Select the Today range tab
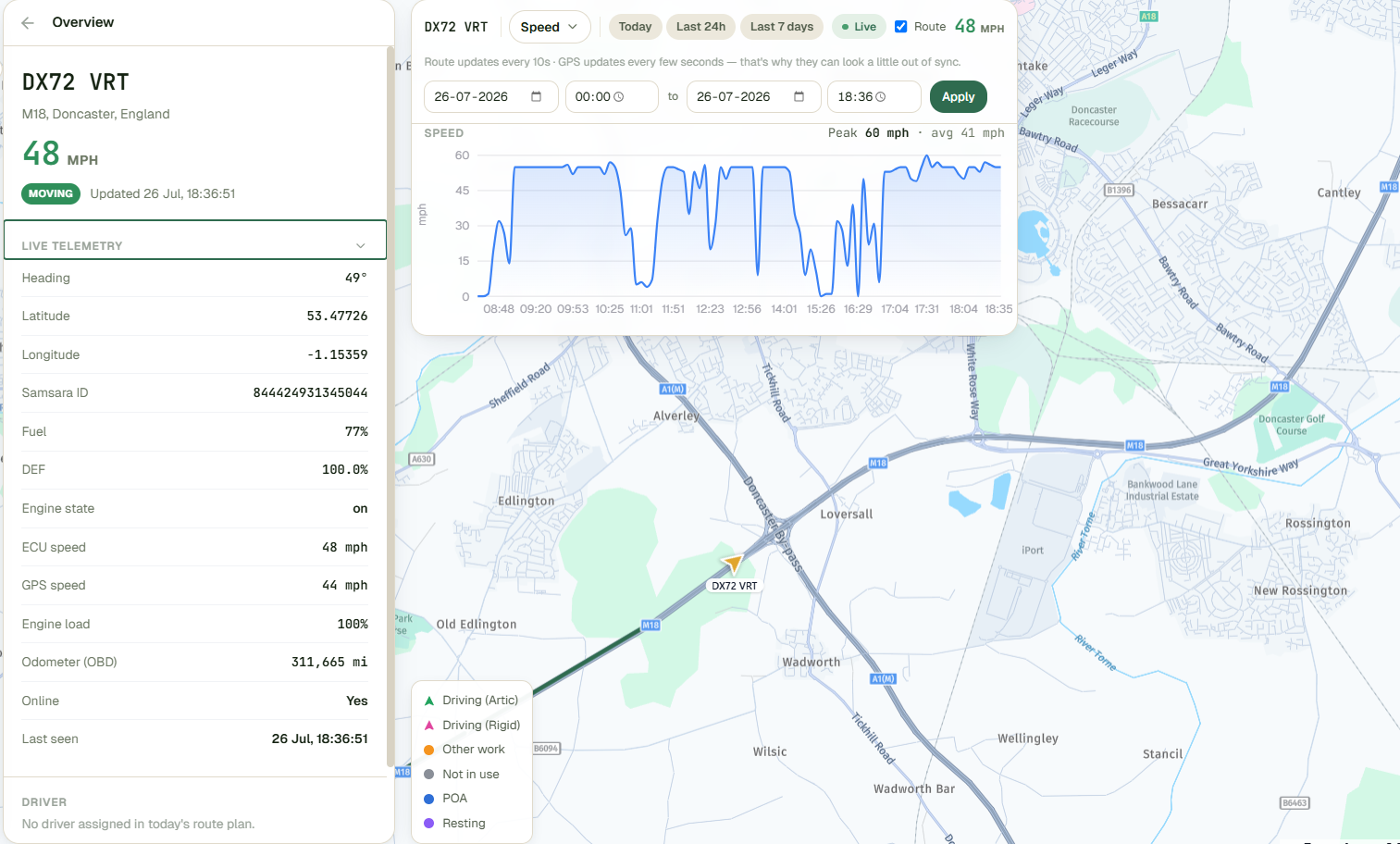The width and height of the screenshot is (1400, 844). pyautogui.click(x=635, y=27)
